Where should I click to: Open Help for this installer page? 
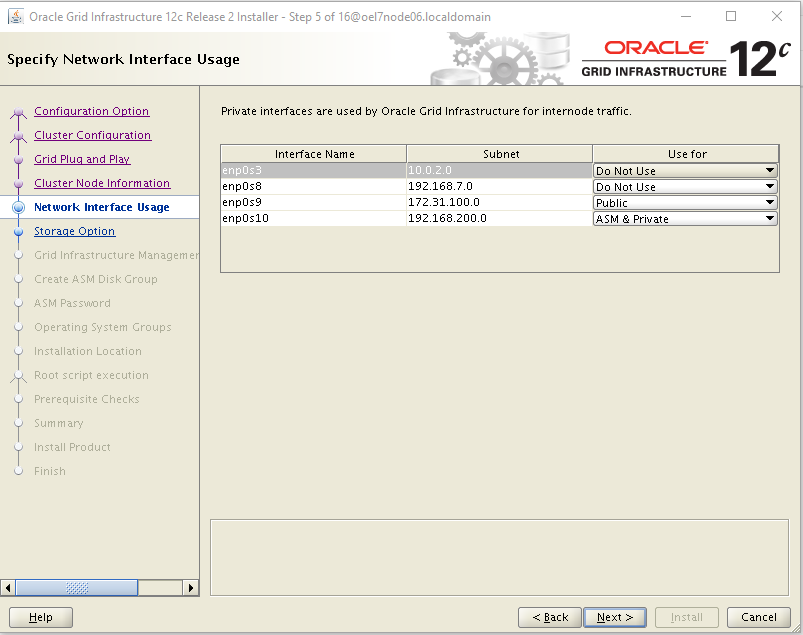coord(41,617)
